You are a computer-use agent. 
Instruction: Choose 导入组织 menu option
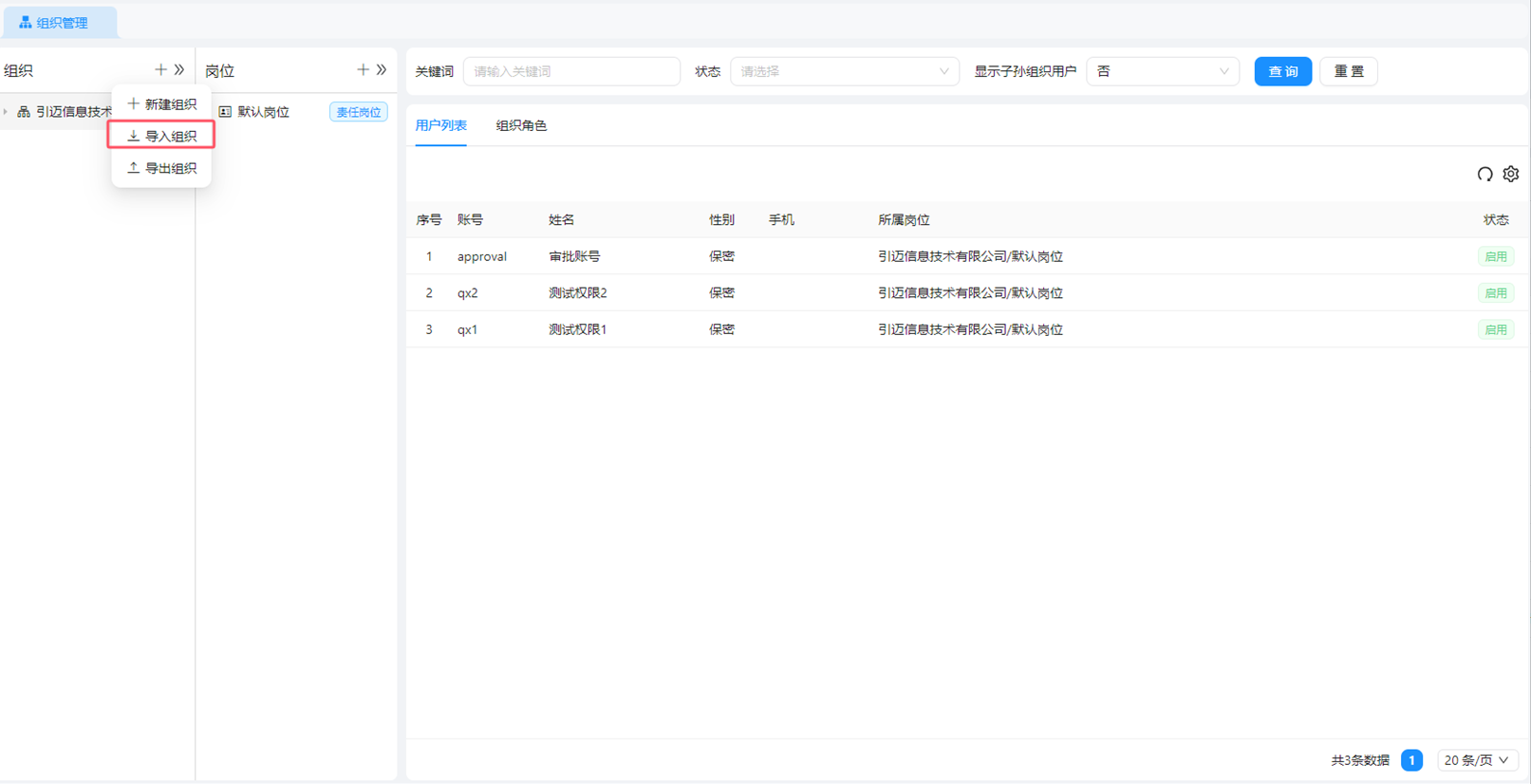(161, 136)
